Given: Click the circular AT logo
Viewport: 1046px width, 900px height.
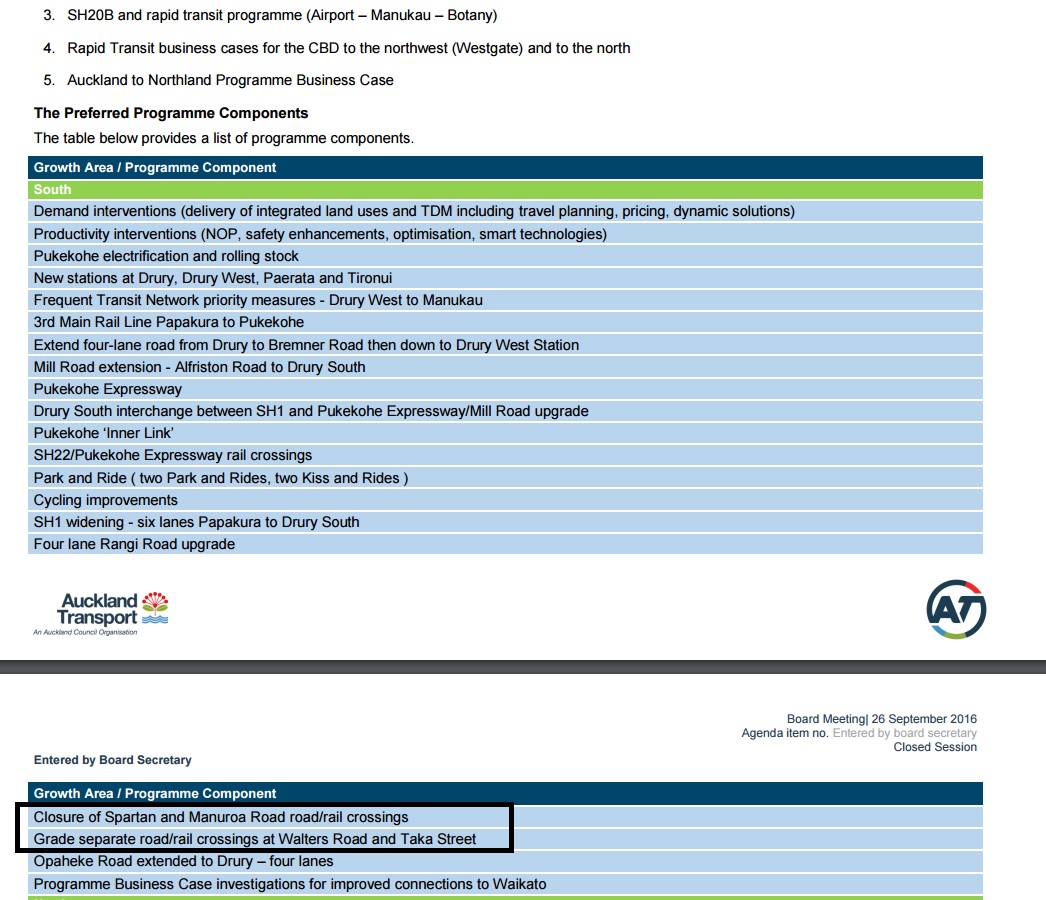Looking at the screenshot, I should click(956, 608).
